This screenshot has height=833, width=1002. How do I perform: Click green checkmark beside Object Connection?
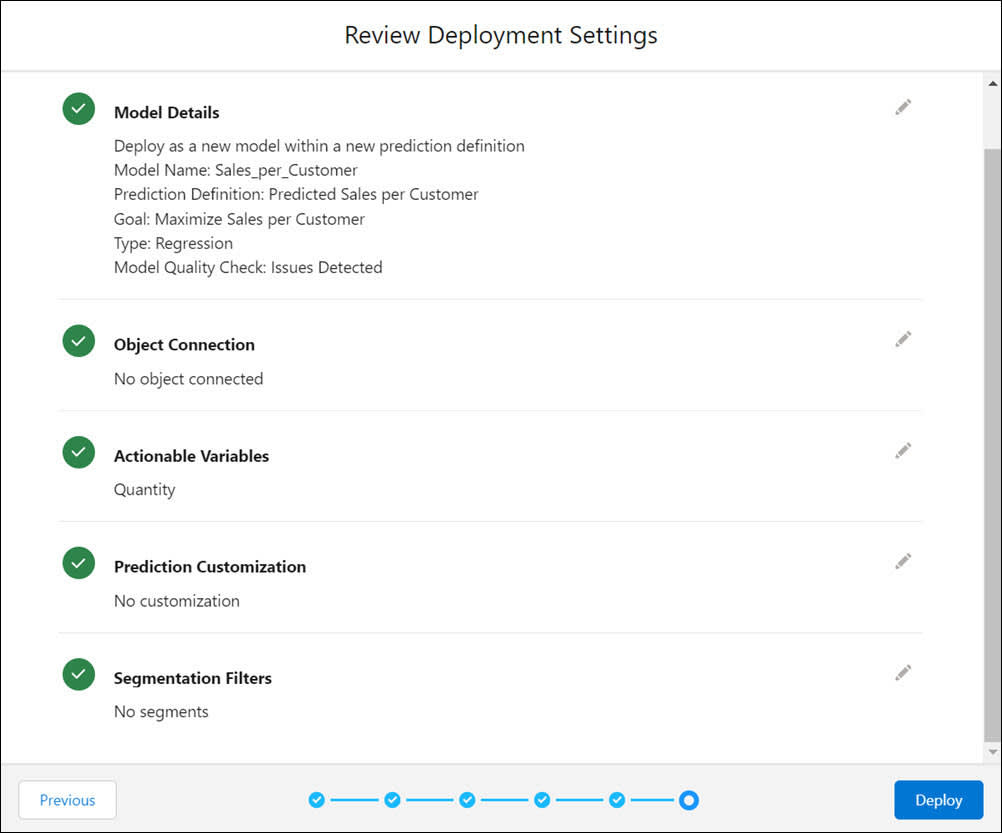(x=79, y=341)
